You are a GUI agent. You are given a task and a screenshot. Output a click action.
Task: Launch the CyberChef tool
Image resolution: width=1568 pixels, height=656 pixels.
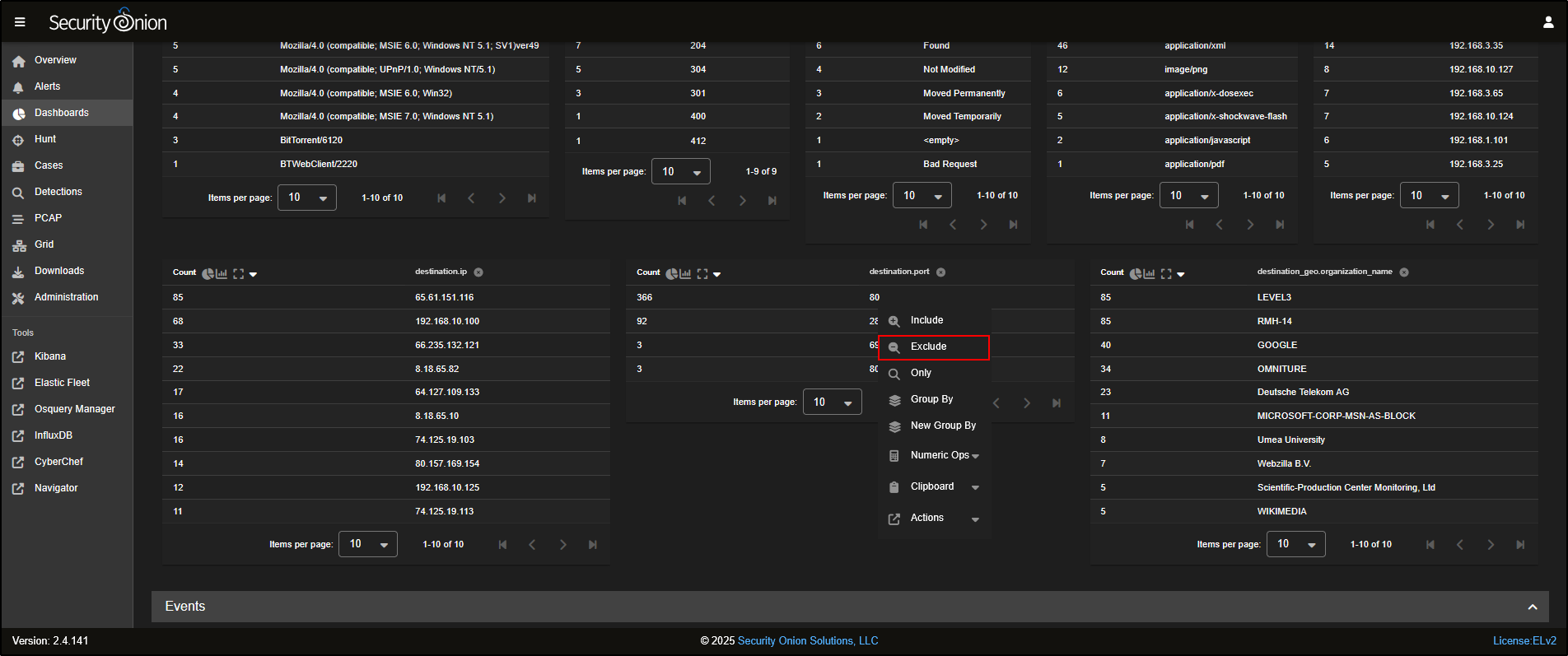[58, 462]
